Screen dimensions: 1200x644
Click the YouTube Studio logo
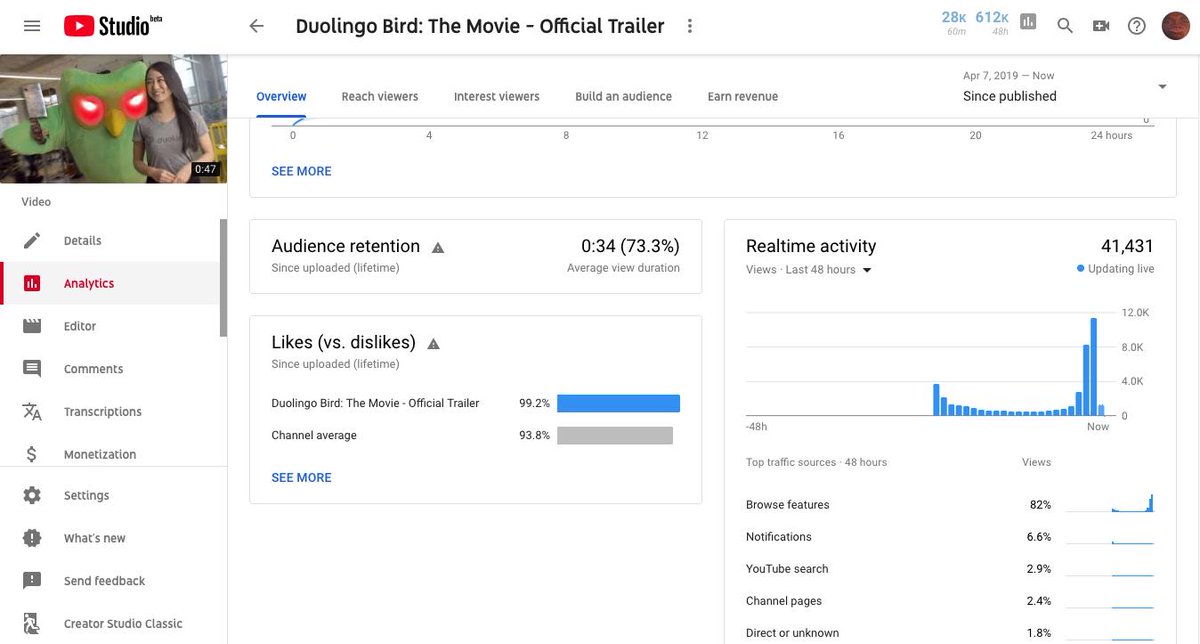pyautogui.click(x=112, y=26)
